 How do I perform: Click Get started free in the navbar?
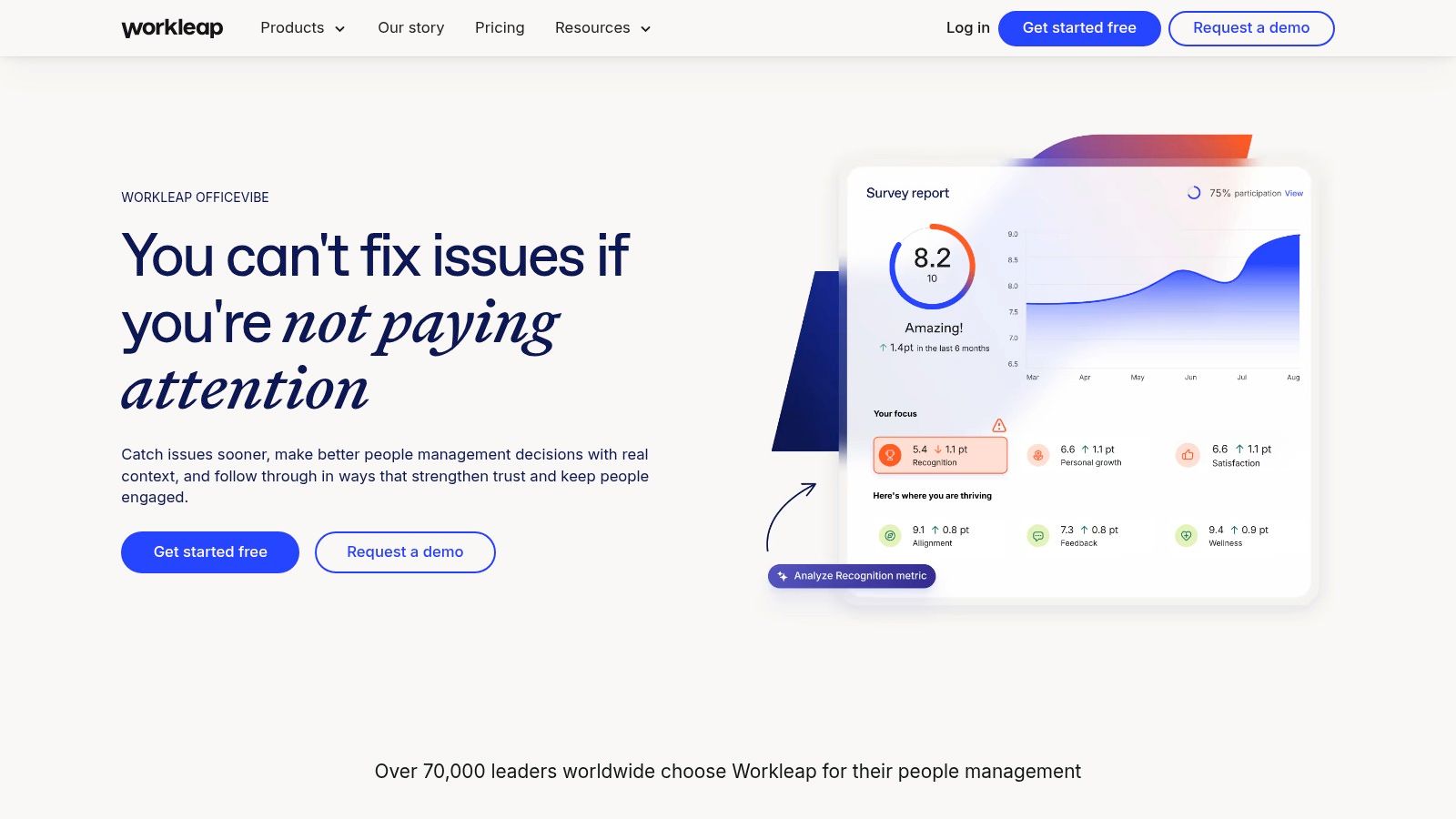click(1079, 28)
